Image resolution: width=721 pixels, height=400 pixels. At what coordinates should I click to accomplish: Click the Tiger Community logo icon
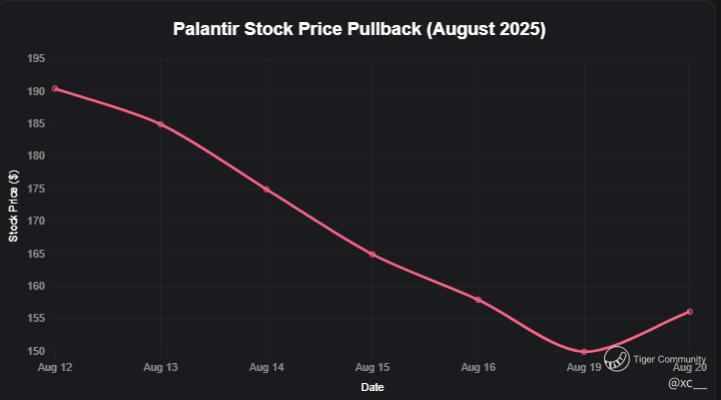click(x=617, y=358)
